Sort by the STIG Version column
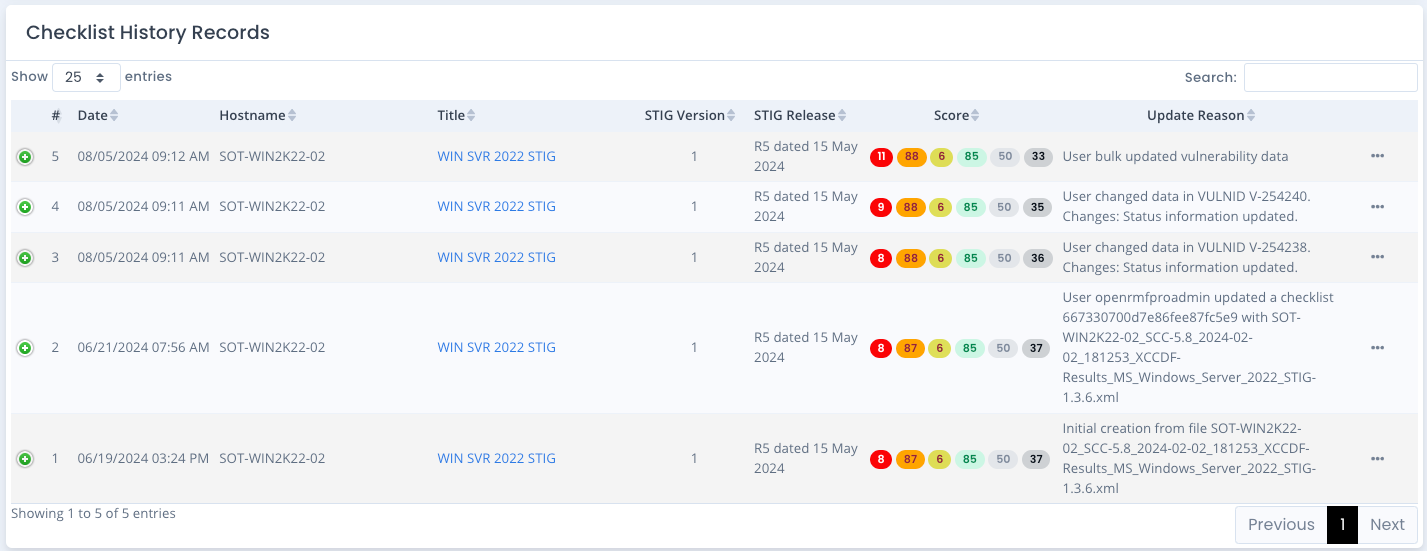The height and width of the screenshot is (551, 1427). (x=690, y=115)
